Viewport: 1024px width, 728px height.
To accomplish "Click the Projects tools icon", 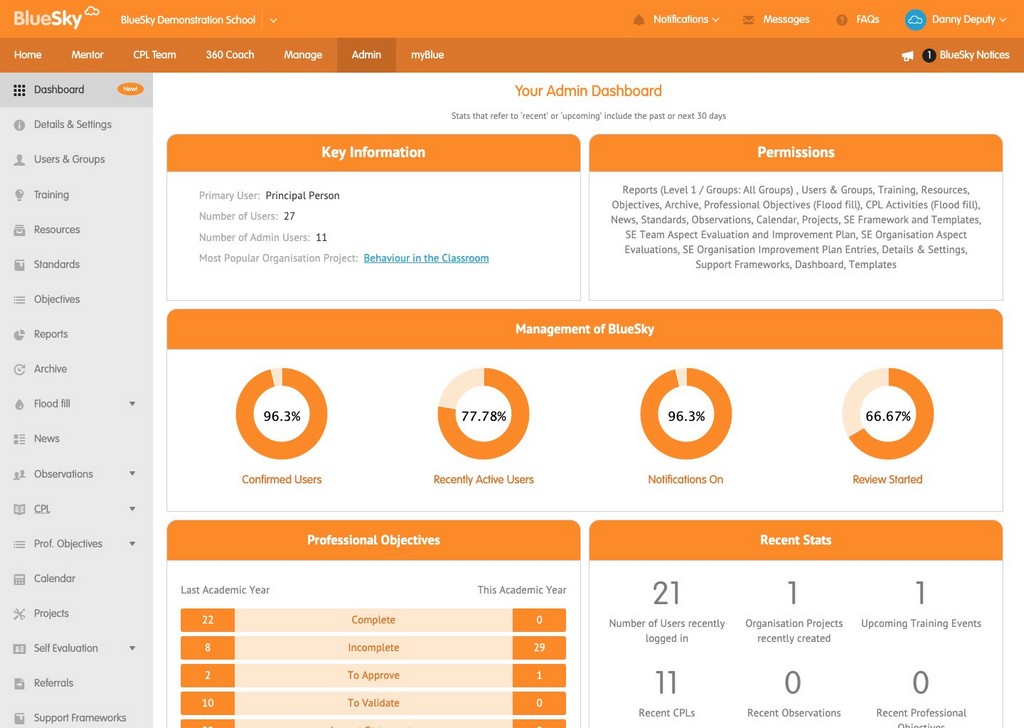I will [20, 614].
